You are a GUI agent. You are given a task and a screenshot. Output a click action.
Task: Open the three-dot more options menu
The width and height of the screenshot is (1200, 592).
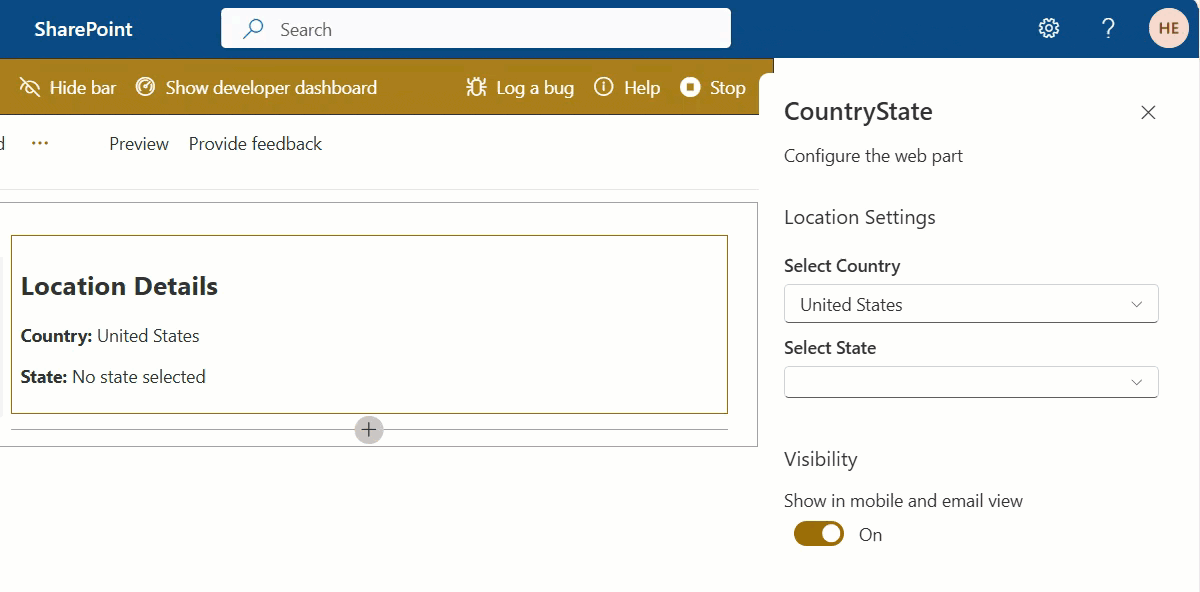tap(40, 143)
